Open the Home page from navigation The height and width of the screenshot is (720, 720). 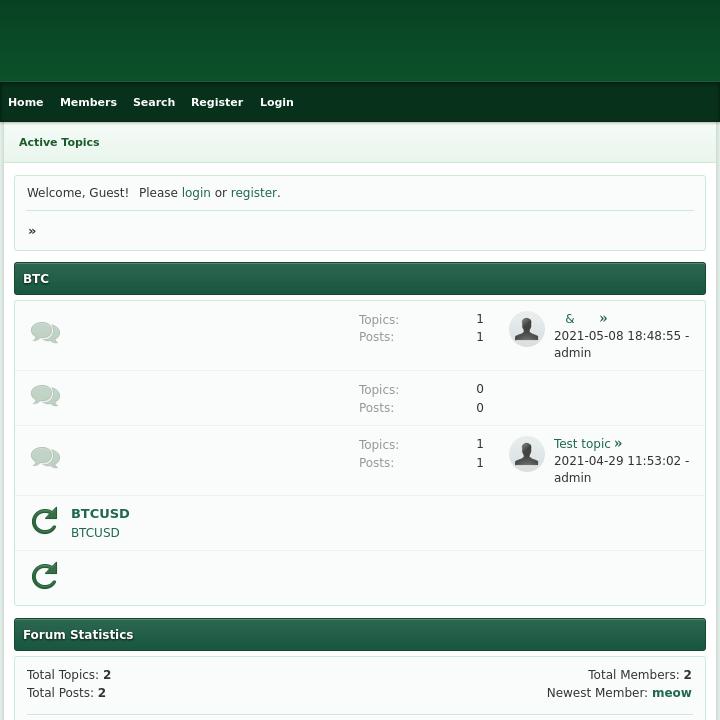pos(26,102)
